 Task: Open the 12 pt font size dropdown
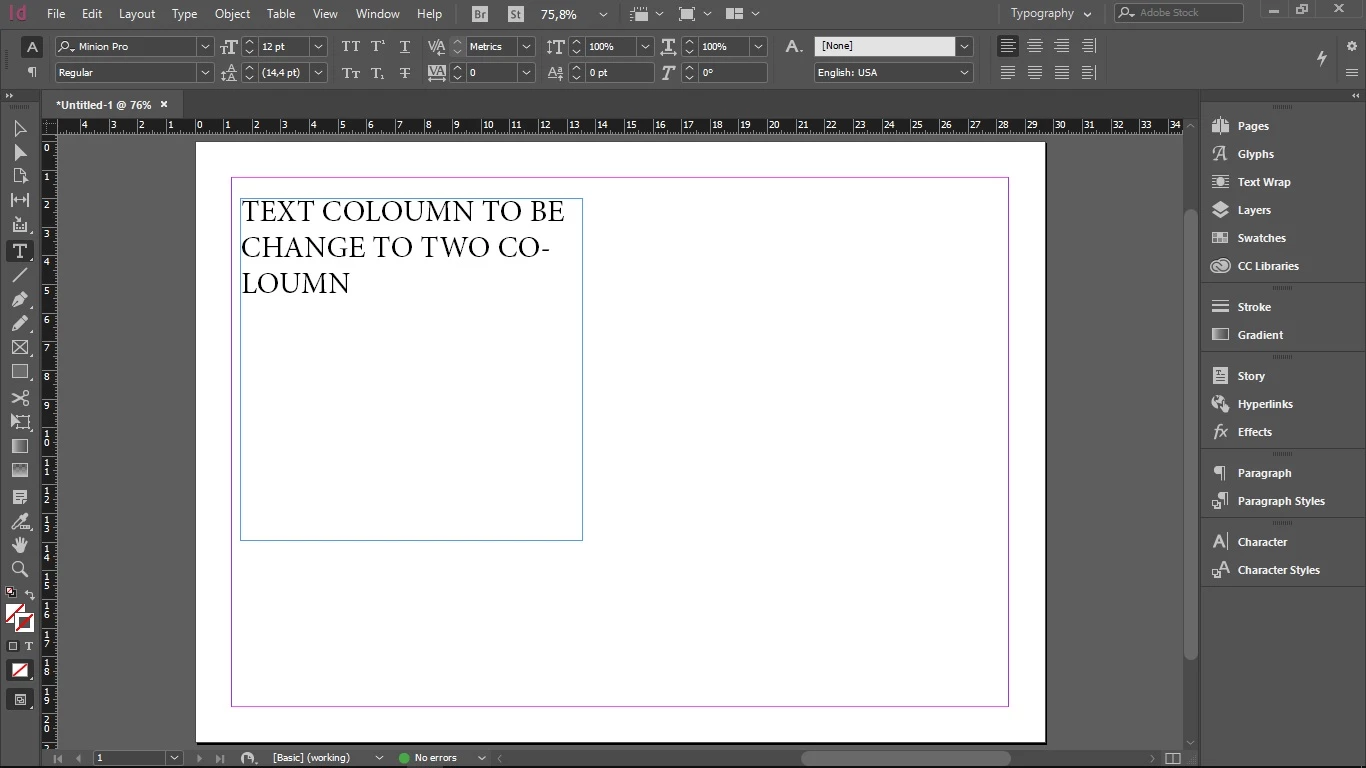point(318,47)
